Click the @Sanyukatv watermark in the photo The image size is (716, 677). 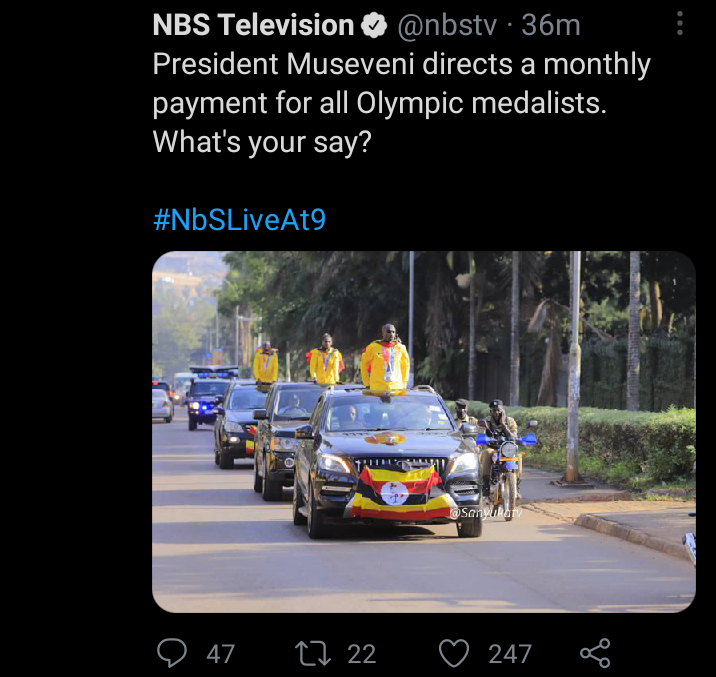(x=486, y=513)
